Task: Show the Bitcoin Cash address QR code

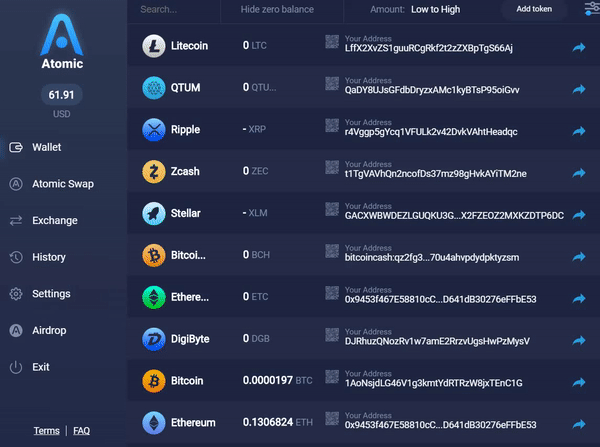Action: [x=332, y=251]
